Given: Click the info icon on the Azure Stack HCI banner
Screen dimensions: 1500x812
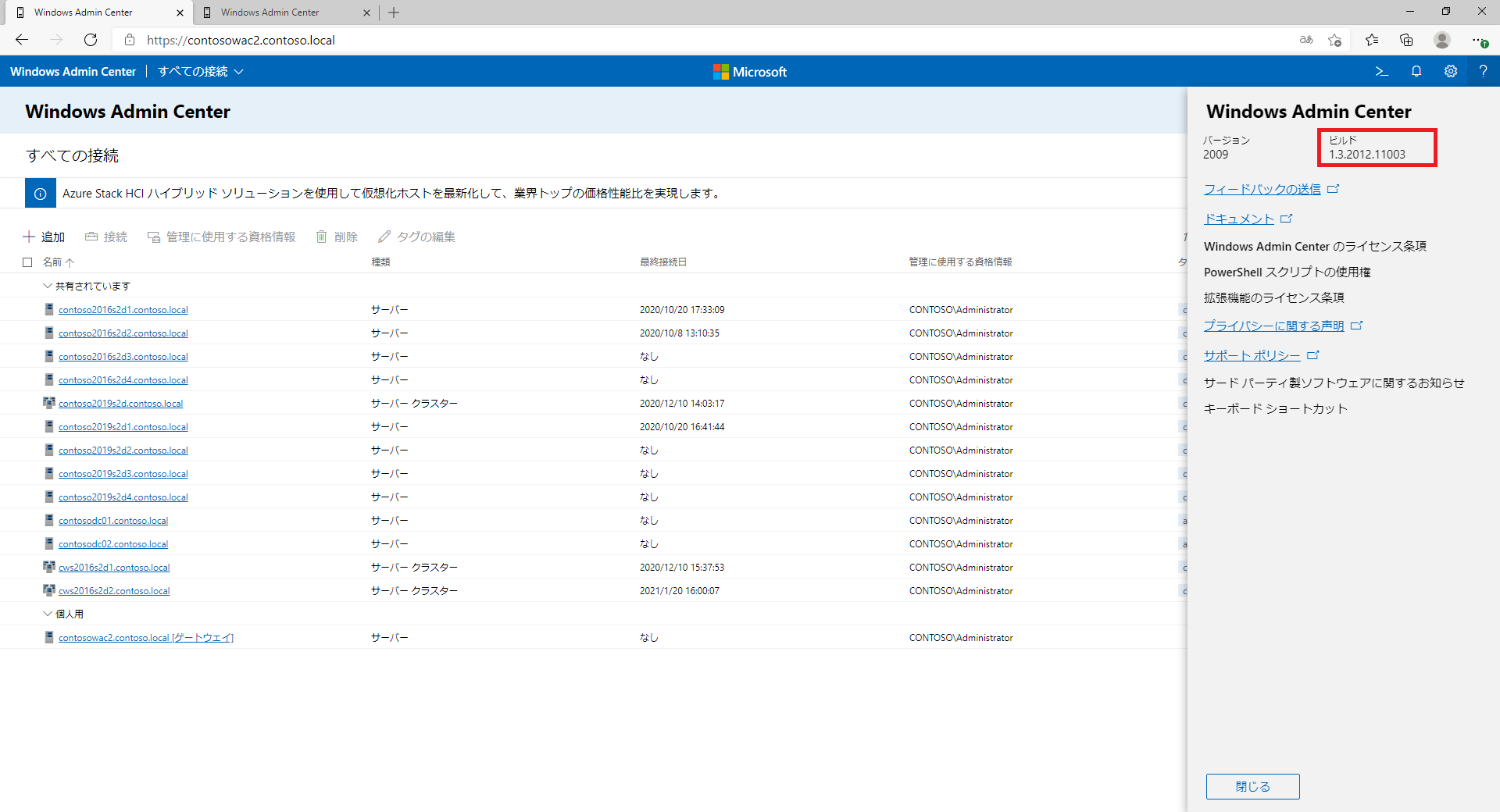Looking at the screenshot, I should [x=41, y=194].
